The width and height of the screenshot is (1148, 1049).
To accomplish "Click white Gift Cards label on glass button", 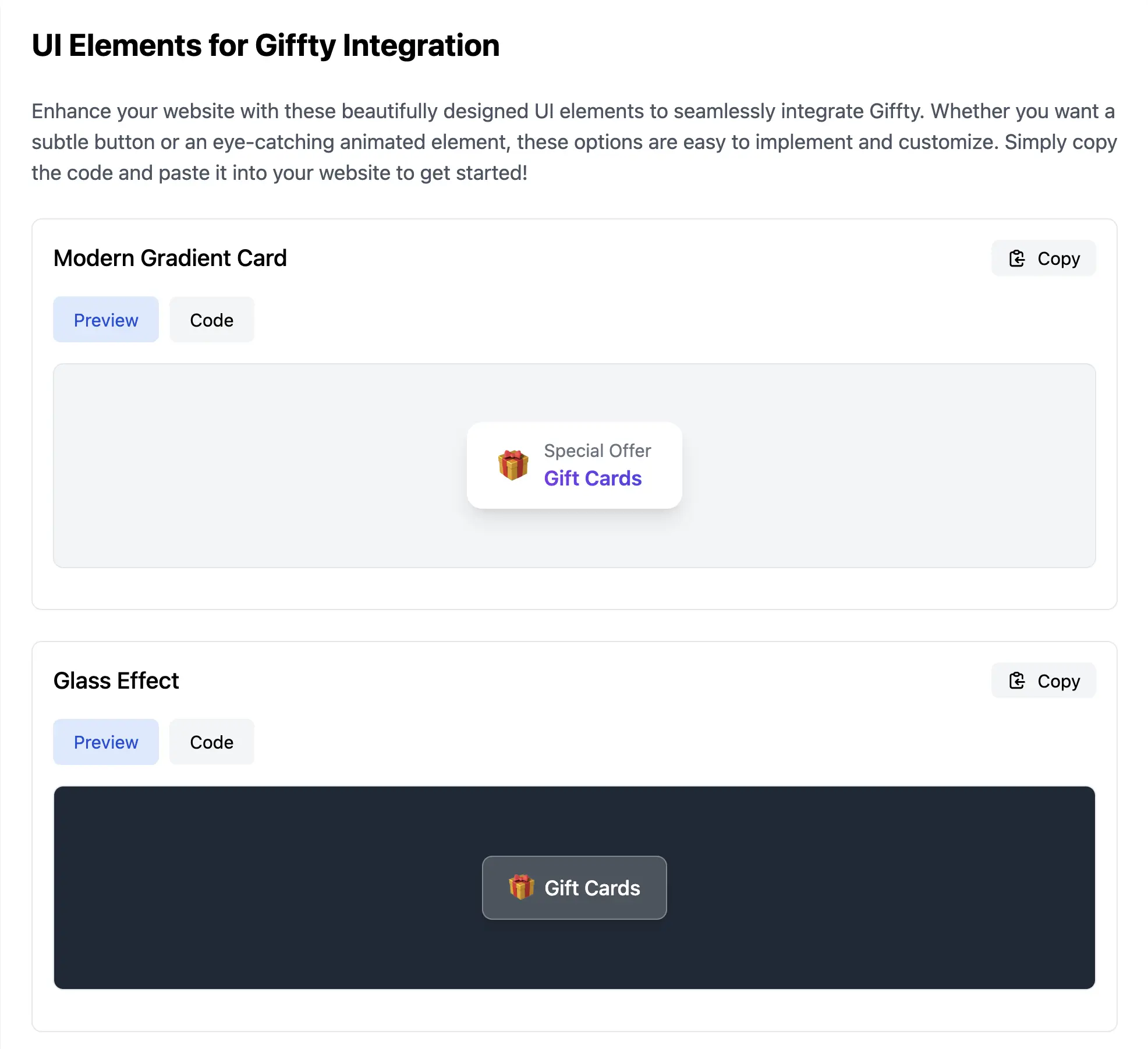I will tap(592, 888).
